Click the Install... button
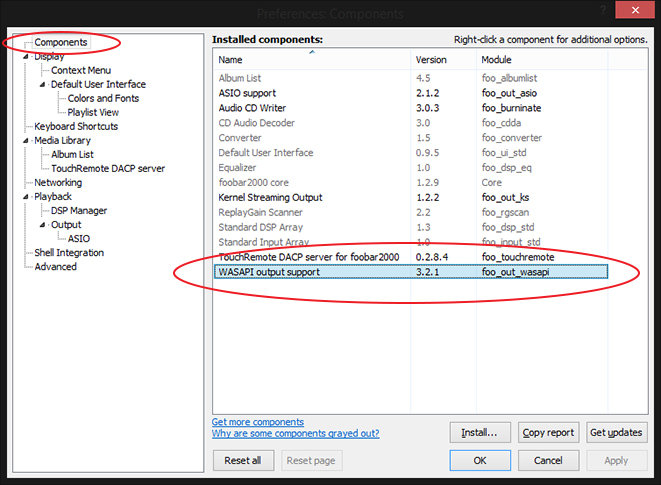This screenshot has width=661, height=485. (480, 432)
